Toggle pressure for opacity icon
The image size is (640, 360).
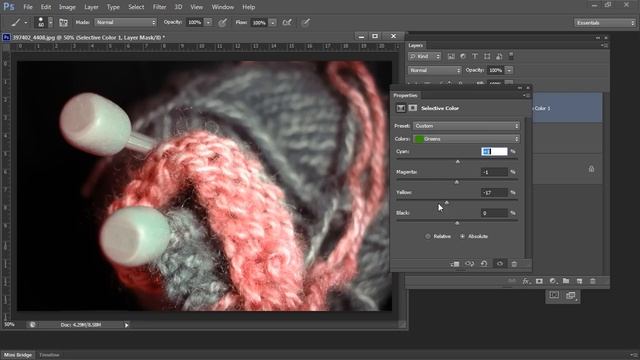(222, 22)
